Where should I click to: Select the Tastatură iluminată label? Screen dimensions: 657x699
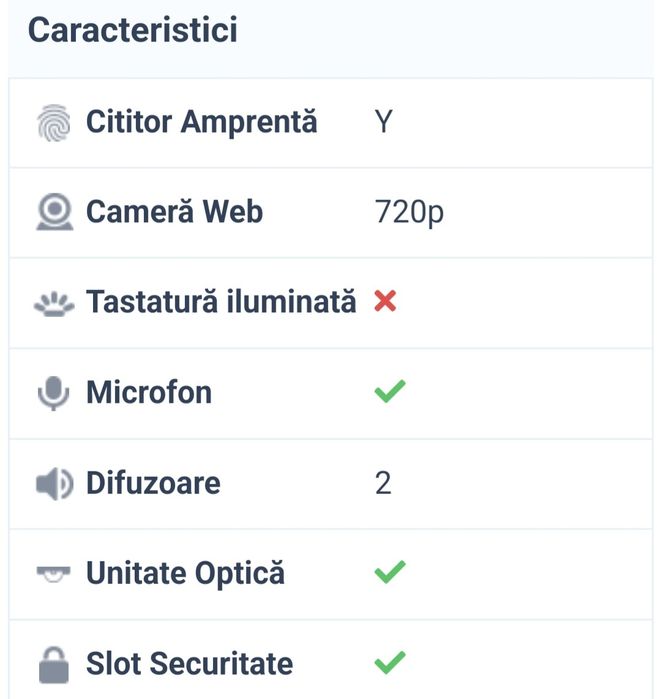pyautogui.click(x=220, y=302)
